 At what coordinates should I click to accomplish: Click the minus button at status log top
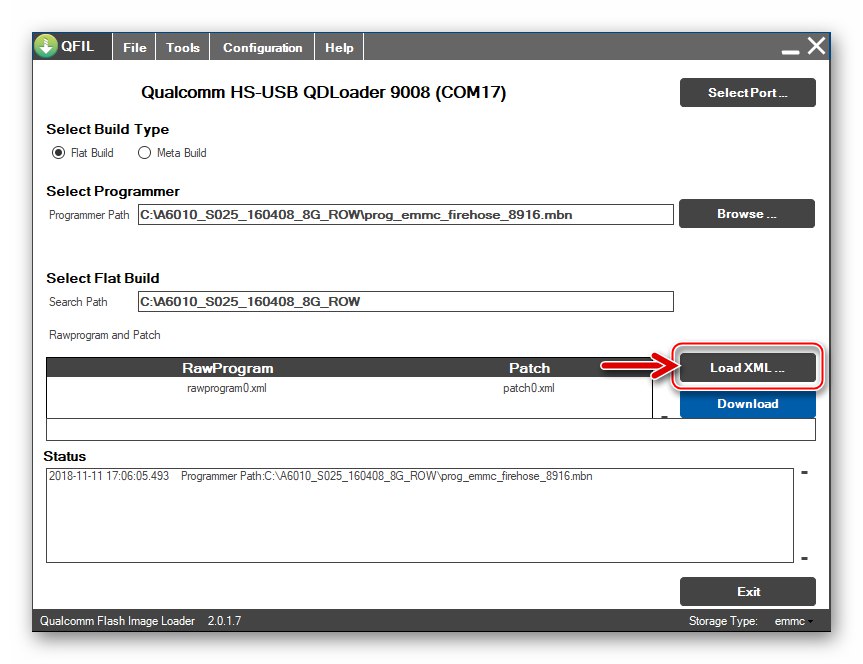(804, 473)
